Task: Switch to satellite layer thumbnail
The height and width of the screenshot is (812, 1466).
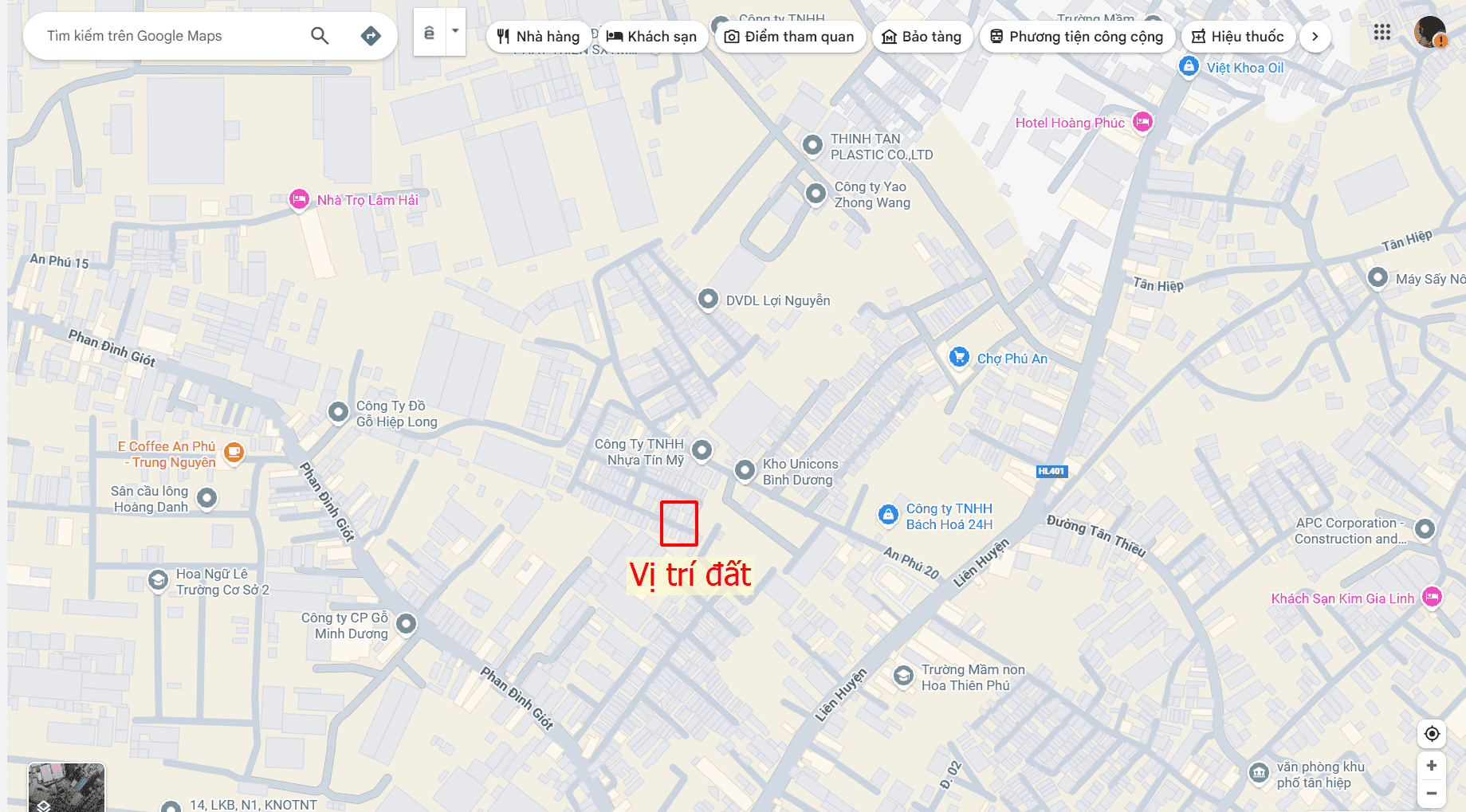Action: (66, 787)
